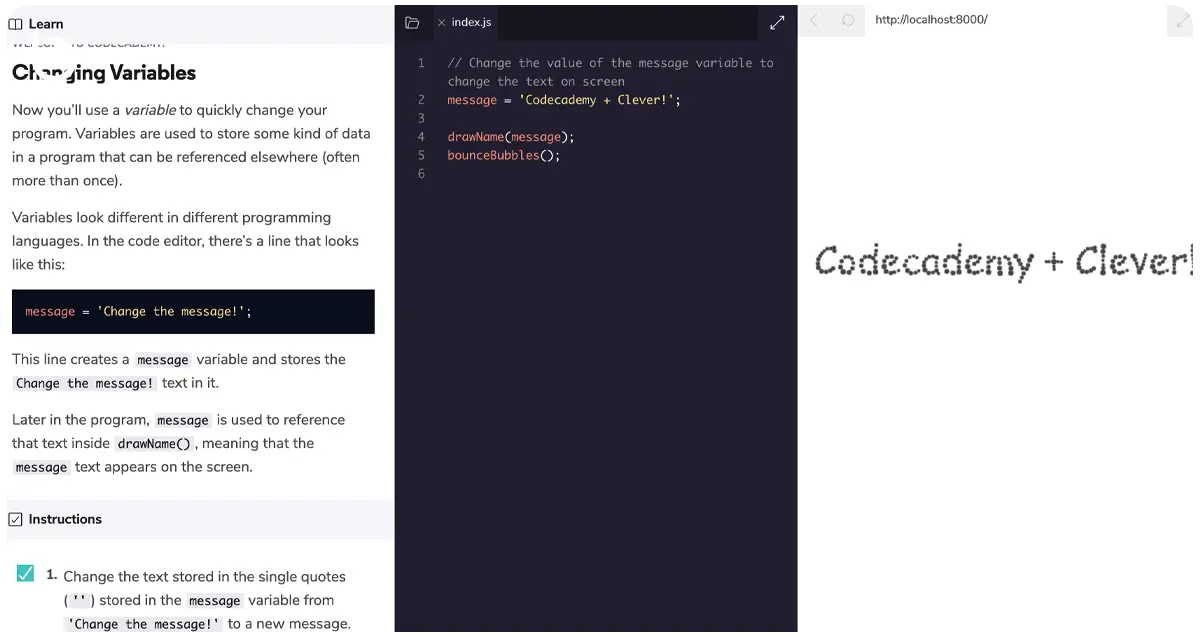Click the Changing Variables heading
The height and width of the screenshot is (637, 1200).
pyautogui.click(x=104, y=72)
